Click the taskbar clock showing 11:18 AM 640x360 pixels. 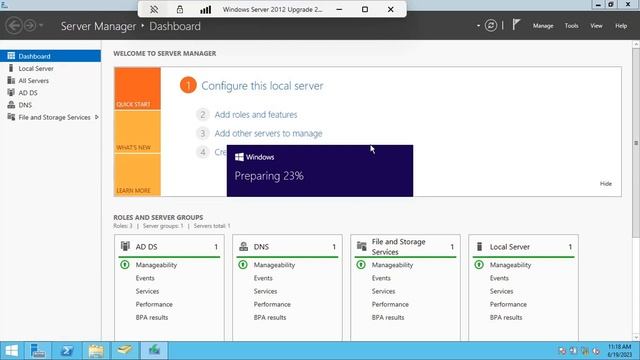pos(619,351)
